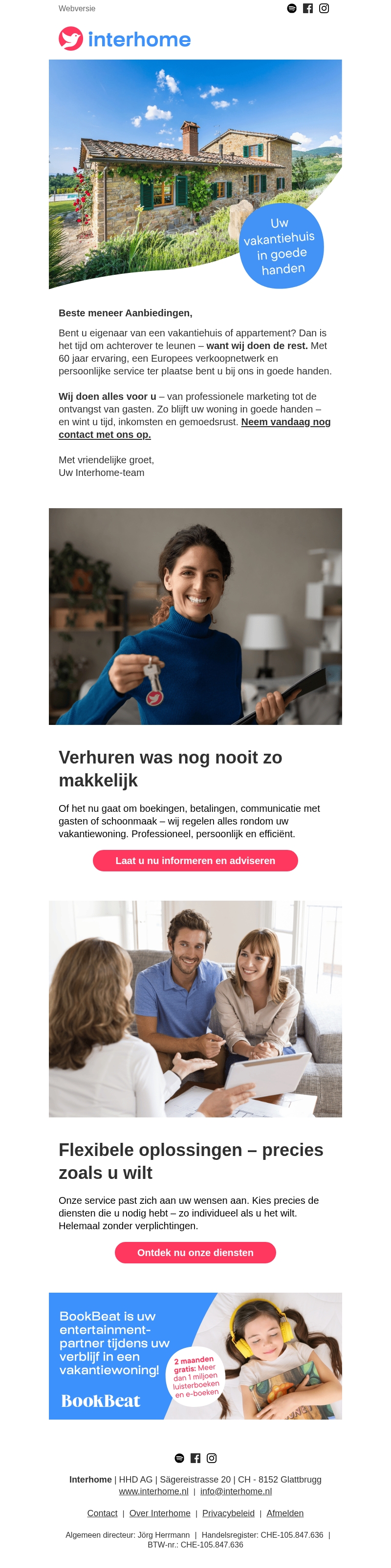The height and width of the screenshot is (1568, 391).
Task: Open the Over Interhome footer link
Action: (159, 1513)
